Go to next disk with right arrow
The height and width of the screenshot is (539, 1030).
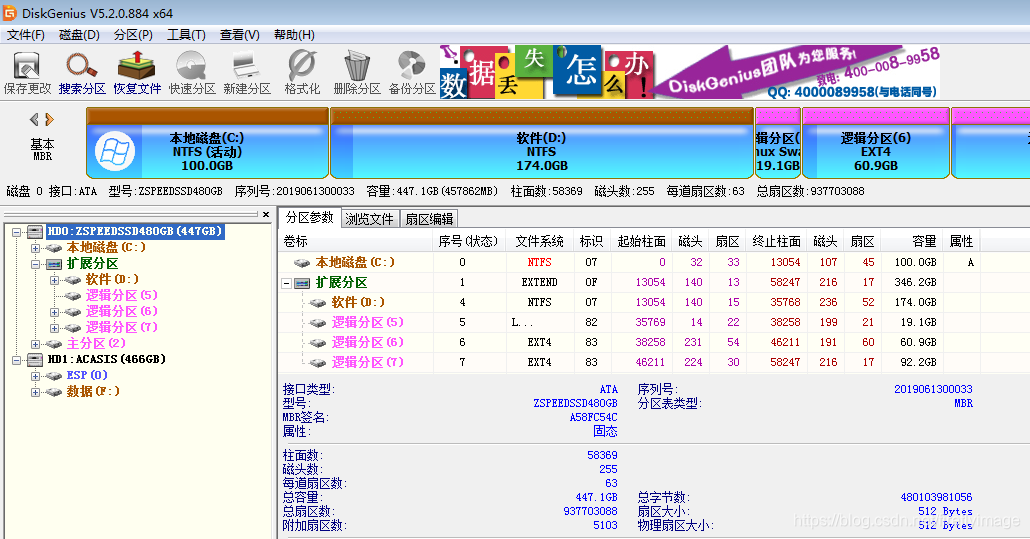point(49,119)
